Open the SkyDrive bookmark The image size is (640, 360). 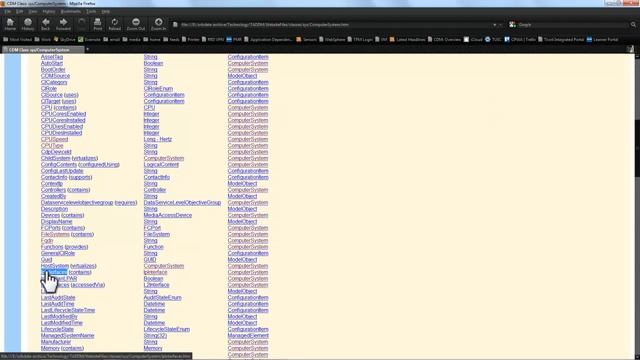click(64, 40)
